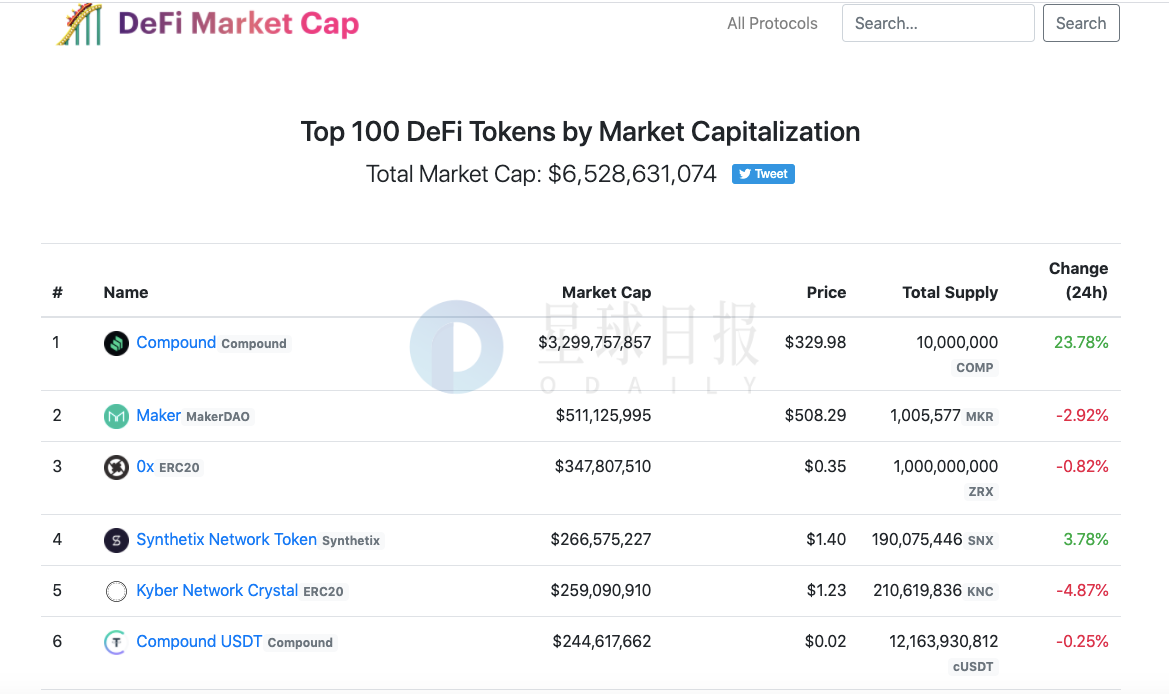Click the $1.23 Kyber price

tap(826, 590)
